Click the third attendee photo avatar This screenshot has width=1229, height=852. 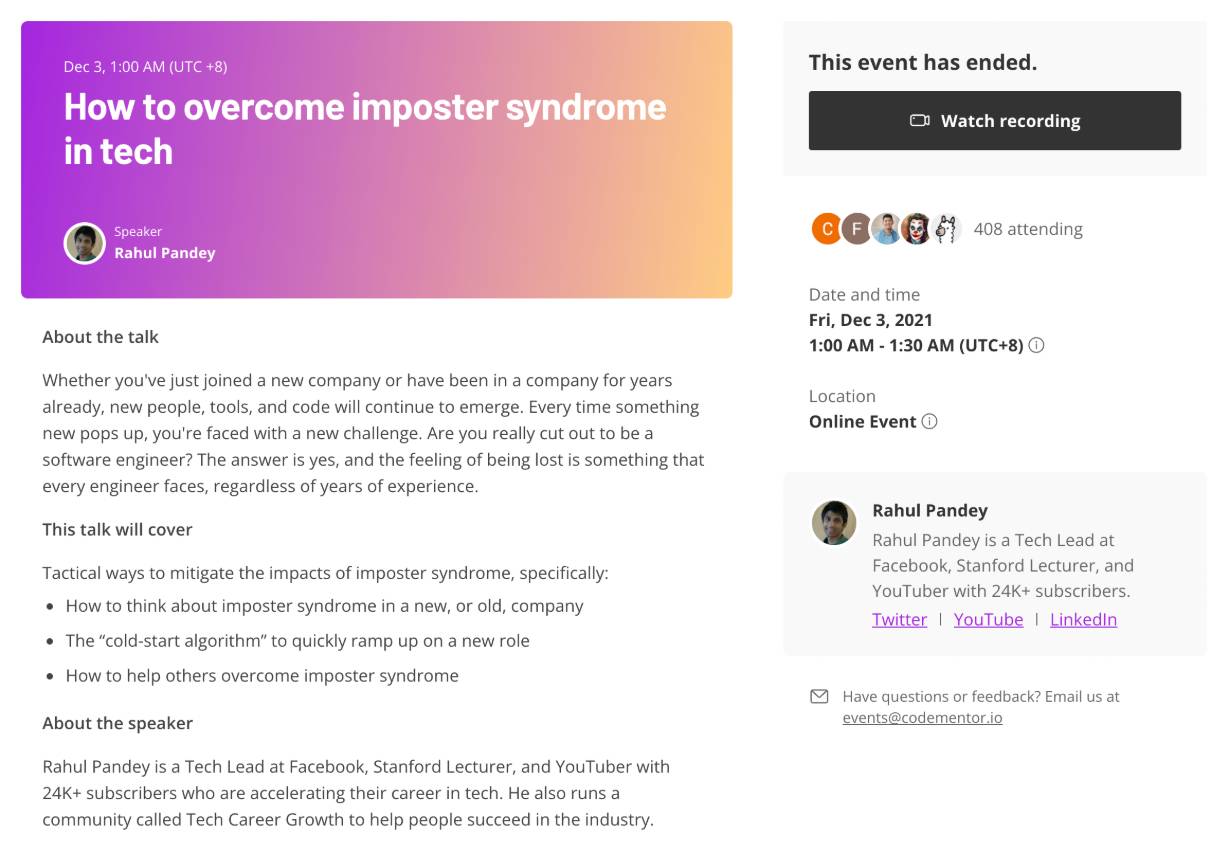pos(886,229)
